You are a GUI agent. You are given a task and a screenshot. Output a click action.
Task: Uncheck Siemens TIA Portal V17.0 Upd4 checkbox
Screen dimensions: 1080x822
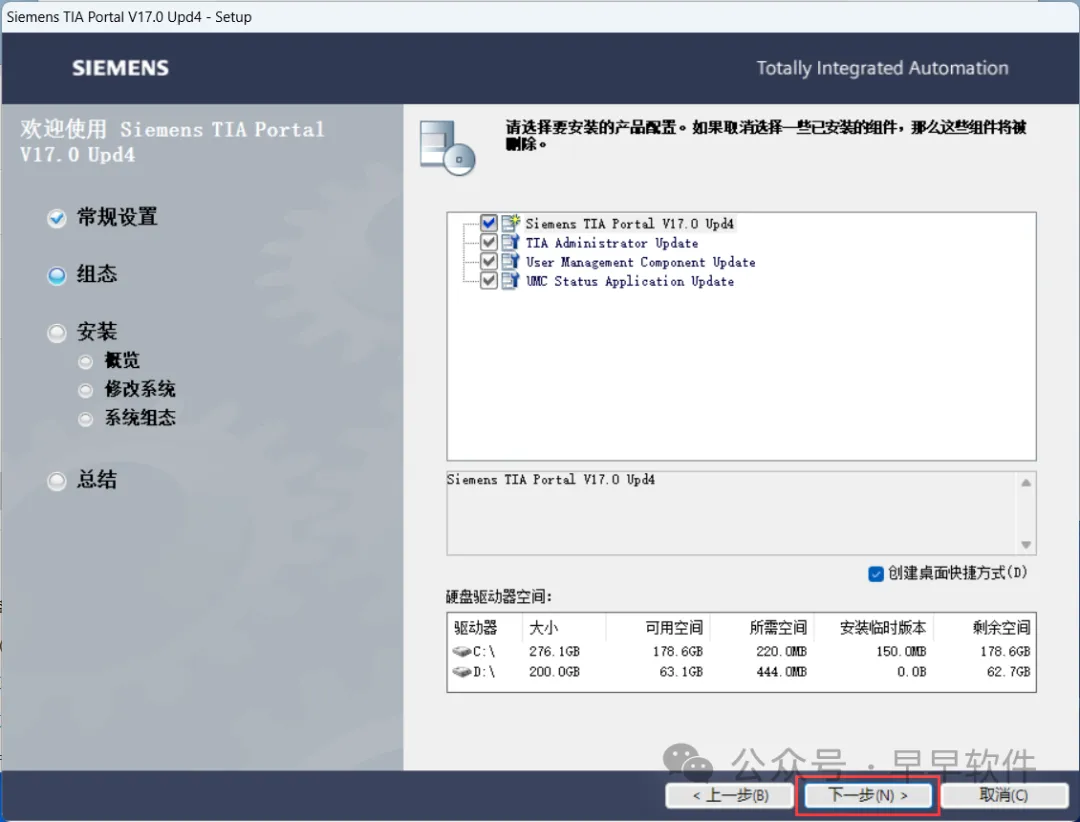click(x=488, y=223)
